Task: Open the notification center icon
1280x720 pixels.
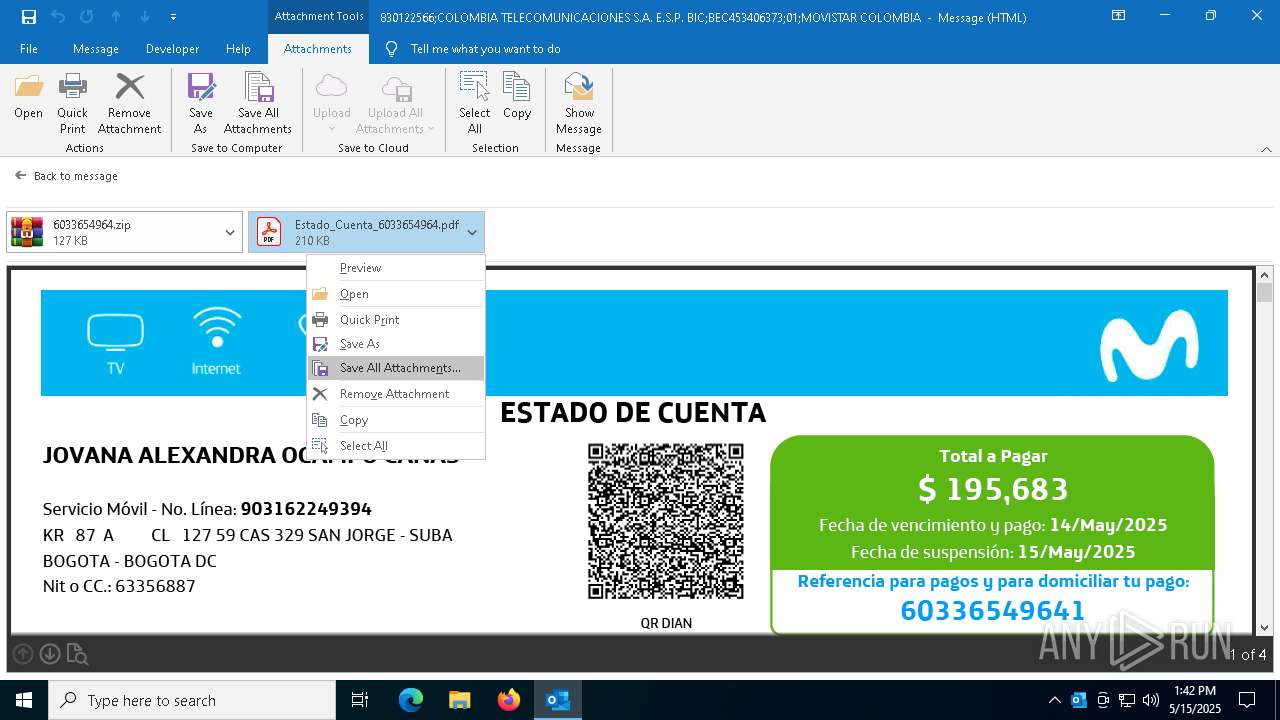Action: (1247, 700)
